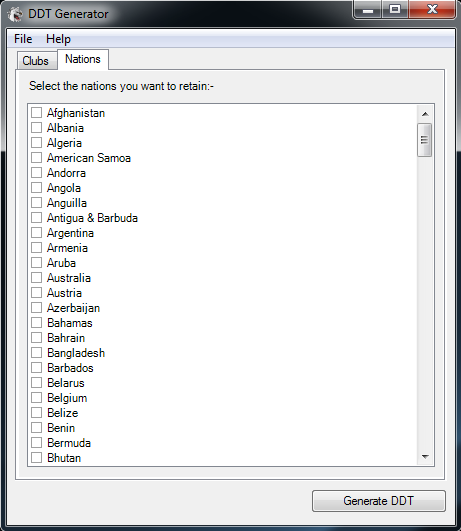Select the Australia checkbox
Image resolution: width=461 pixels, height=531 pixels.
point(36,278)
